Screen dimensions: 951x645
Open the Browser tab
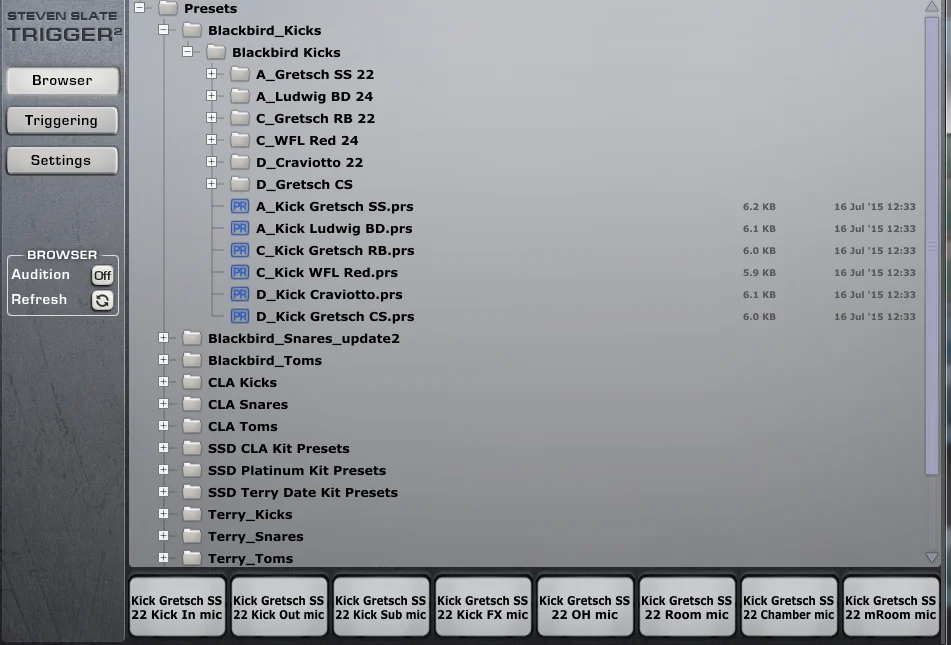click(x=62, y=81)
